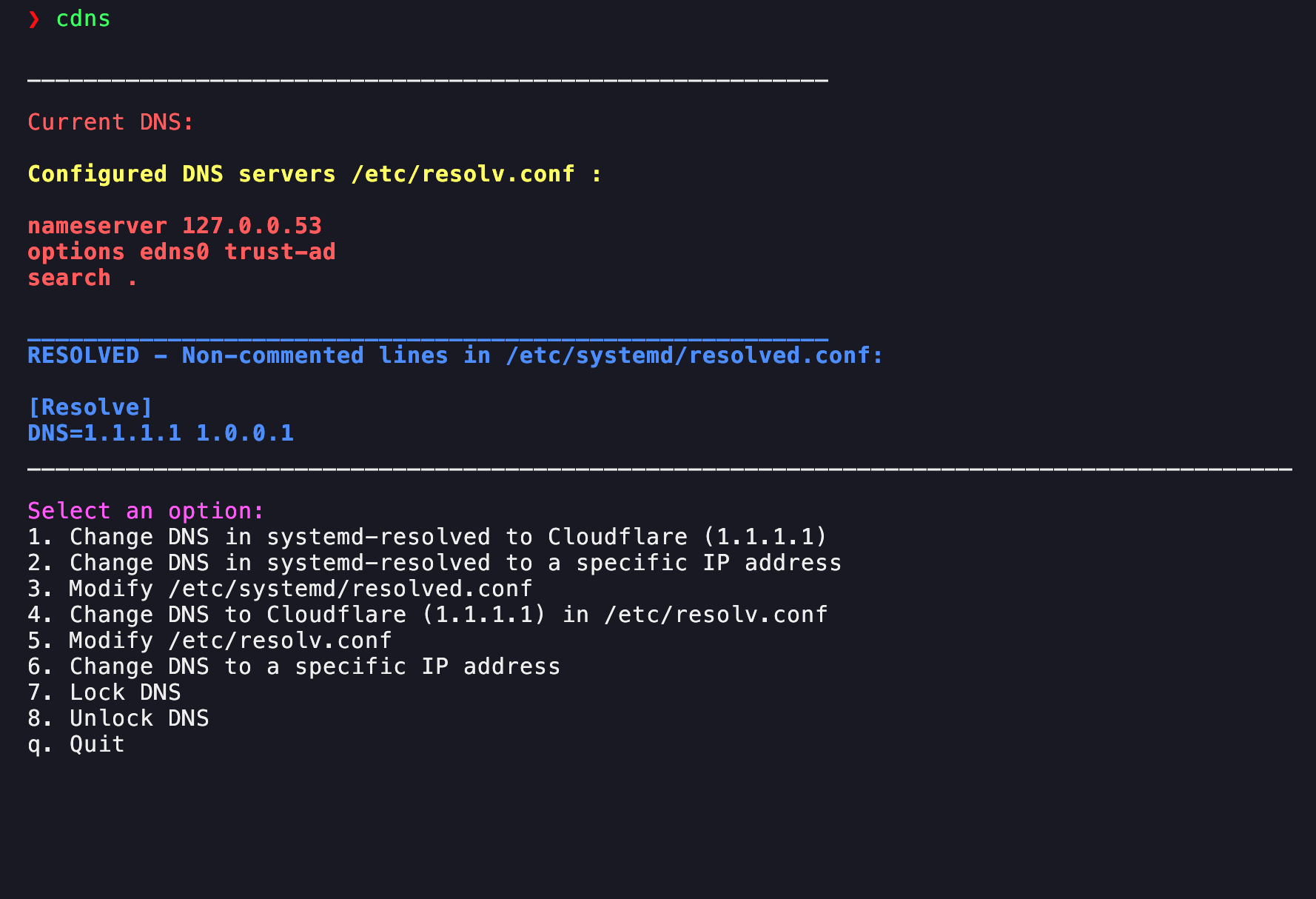Click the 'DNS=1.1.1.1 1.0.0.1' line

pyautogui.click(x=161, y=433)
